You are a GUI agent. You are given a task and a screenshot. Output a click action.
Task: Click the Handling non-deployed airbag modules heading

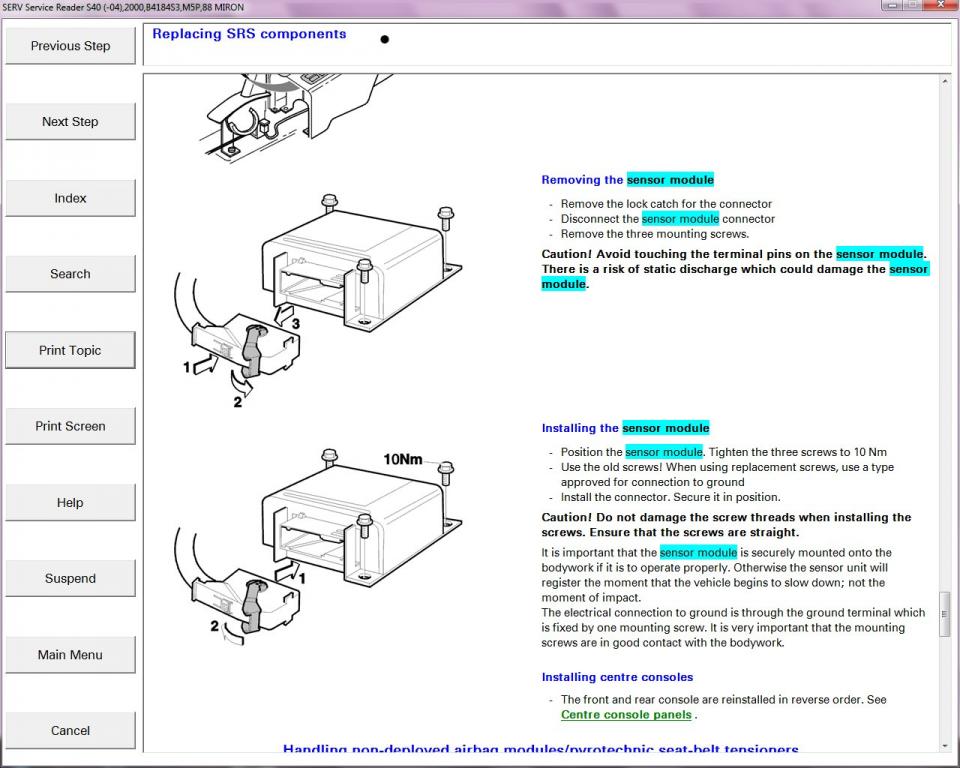(x=541, y=748)
